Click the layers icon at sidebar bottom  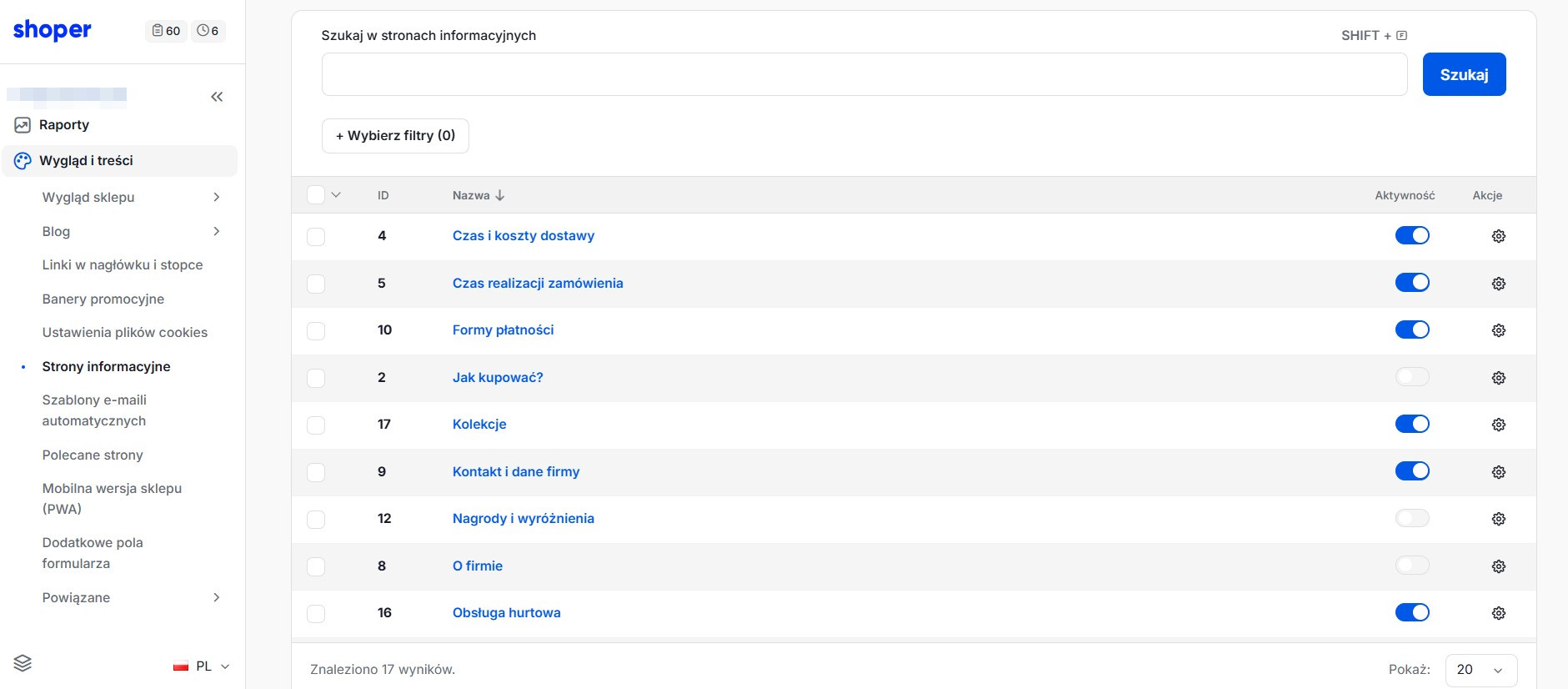point(23,663)
